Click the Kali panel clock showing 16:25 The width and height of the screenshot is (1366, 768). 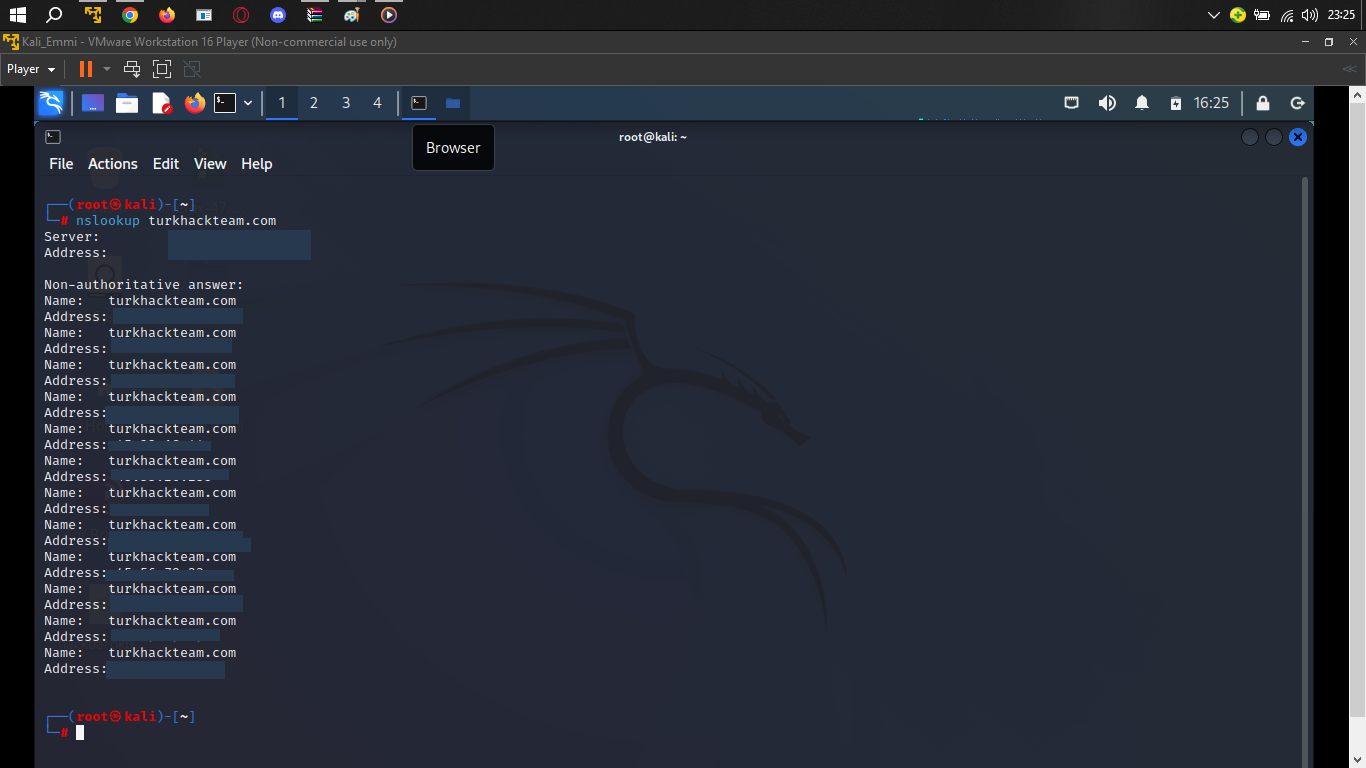coord(1211,103)
